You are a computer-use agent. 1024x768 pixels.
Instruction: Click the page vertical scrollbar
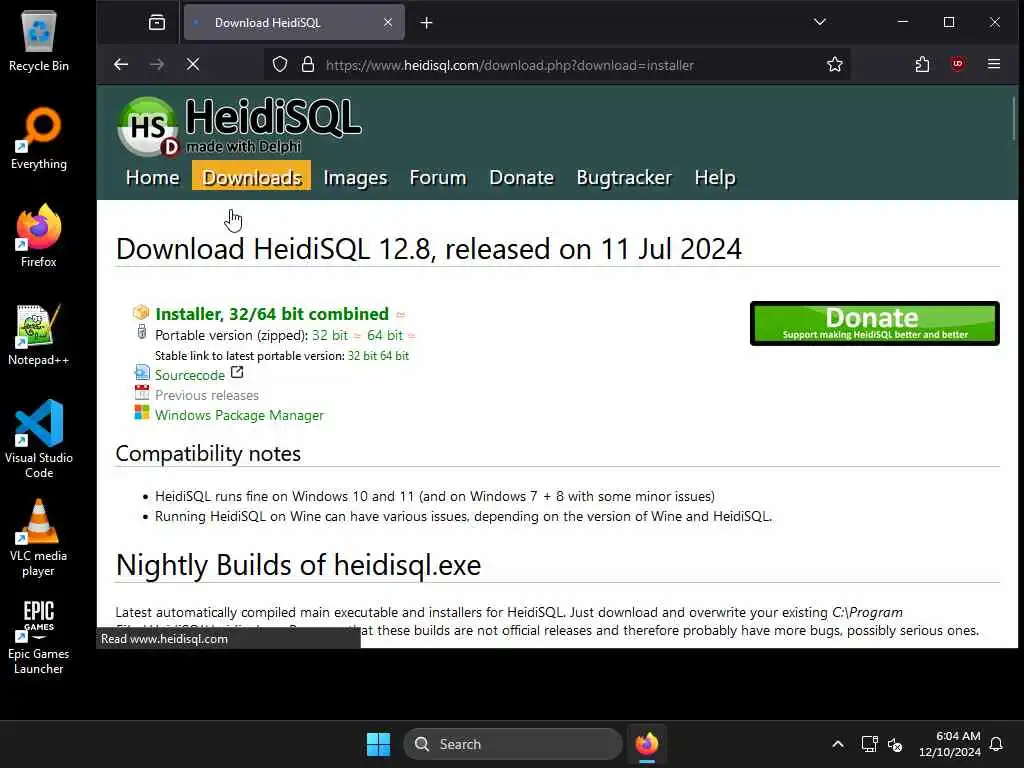(1014, 118)
